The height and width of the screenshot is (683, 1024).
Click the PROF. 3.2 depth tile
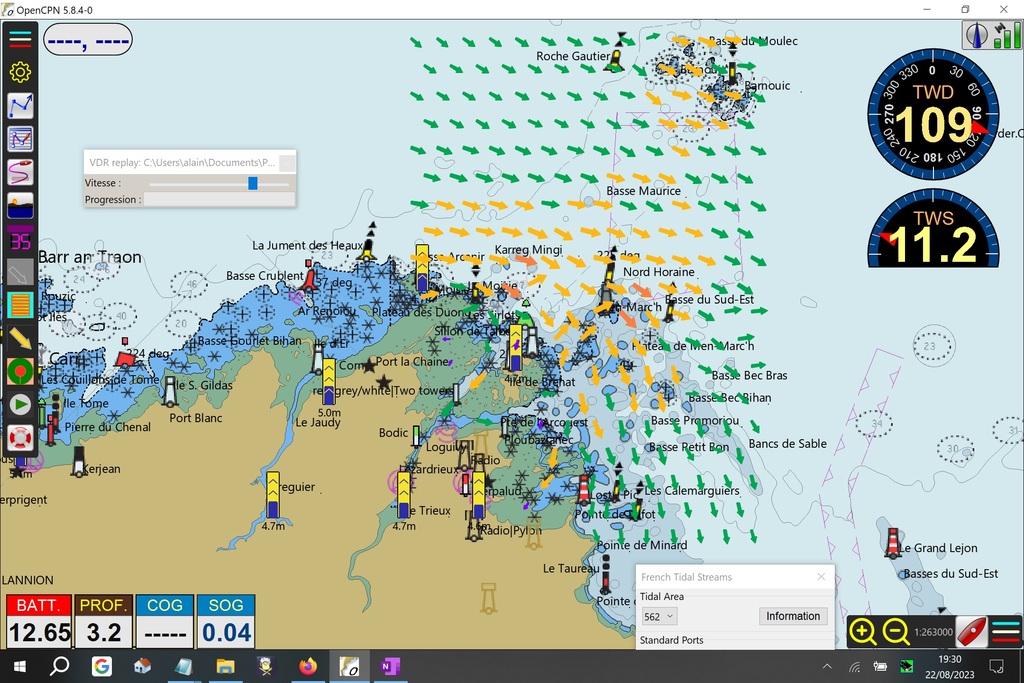coord(103,621)
